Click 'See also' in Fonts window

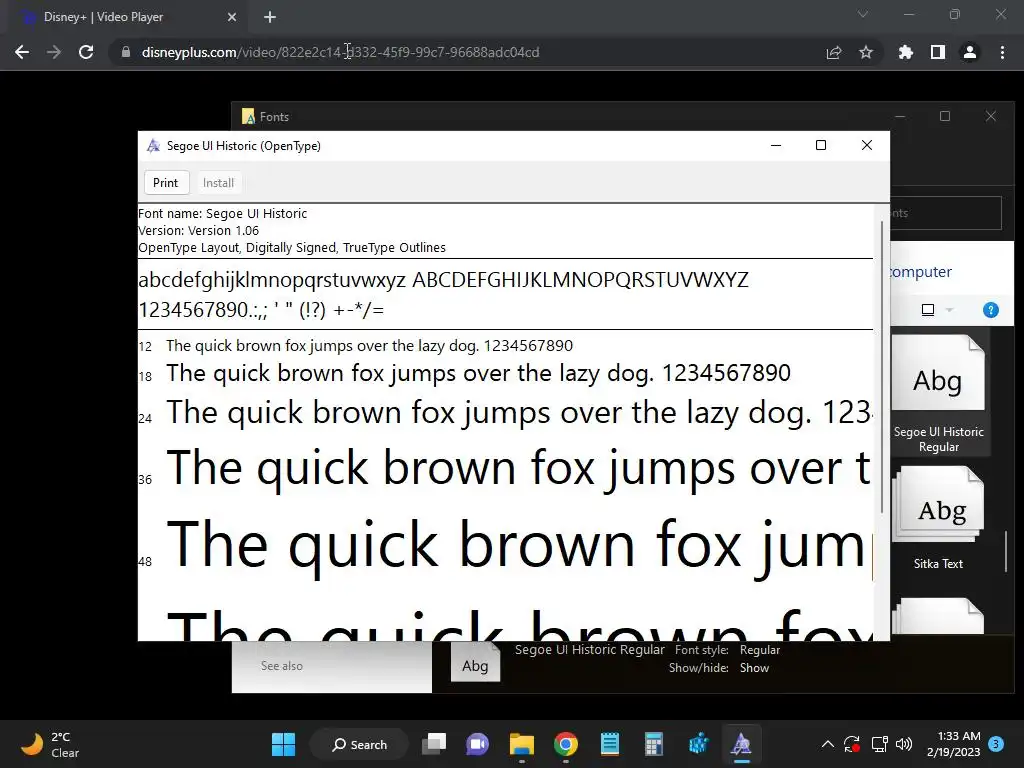[x=281, y=665]
